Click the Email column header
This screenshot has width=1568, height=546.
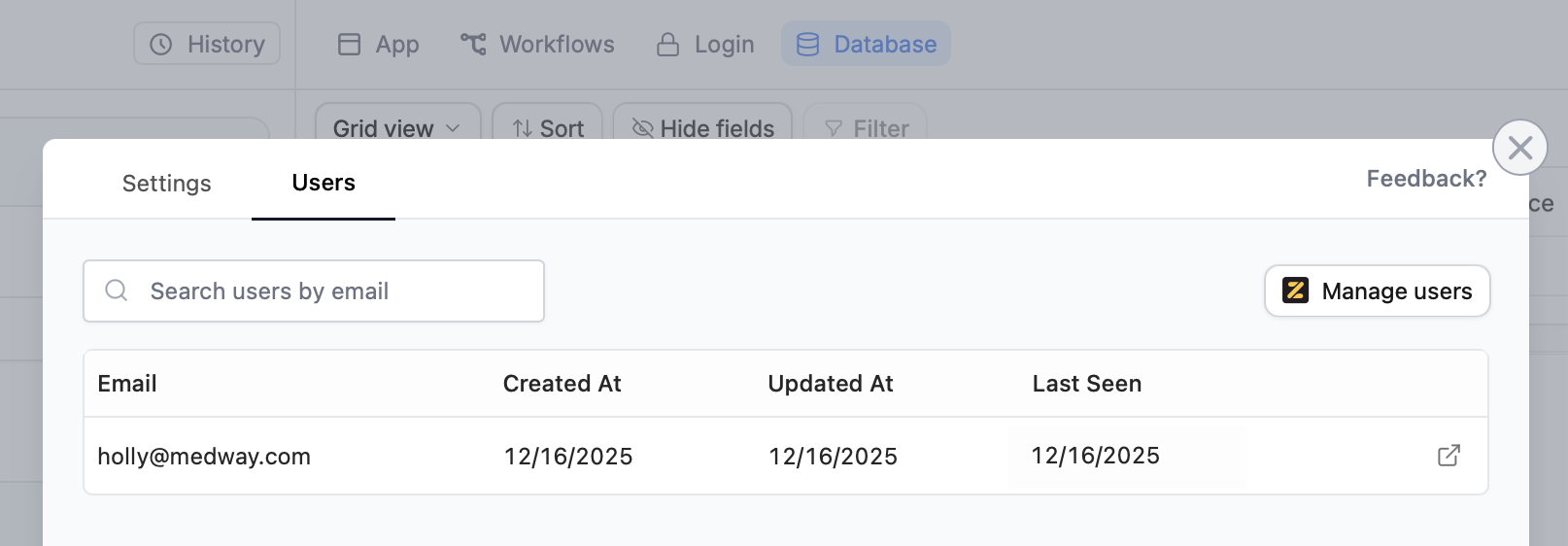click(x=127, y=384)
